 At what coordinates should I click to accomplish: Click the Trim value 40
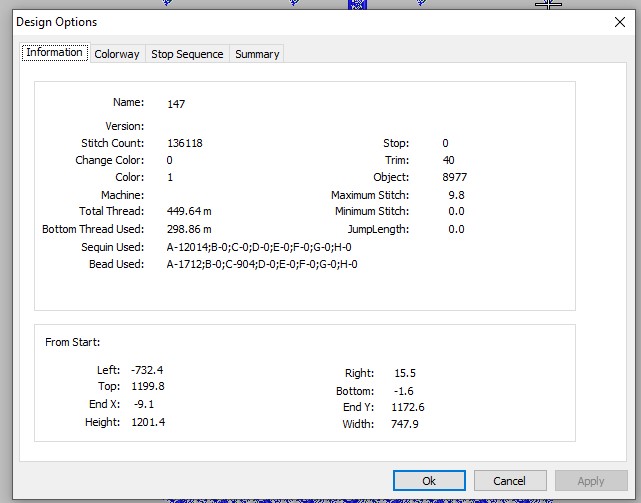point(448,160)
